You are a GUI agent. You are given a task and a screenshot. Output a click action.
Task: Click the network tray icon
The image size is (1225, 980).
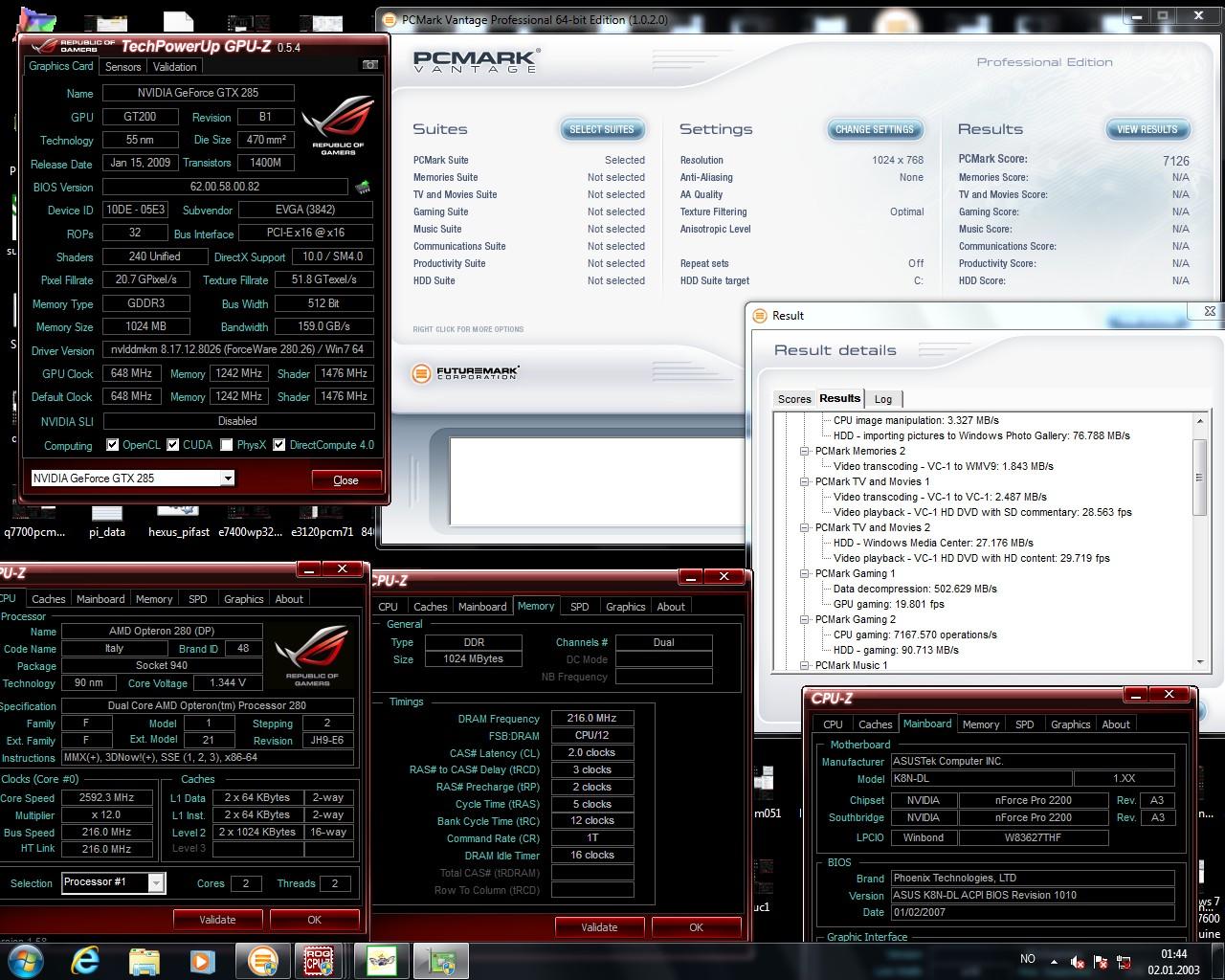coord(1123,962)
